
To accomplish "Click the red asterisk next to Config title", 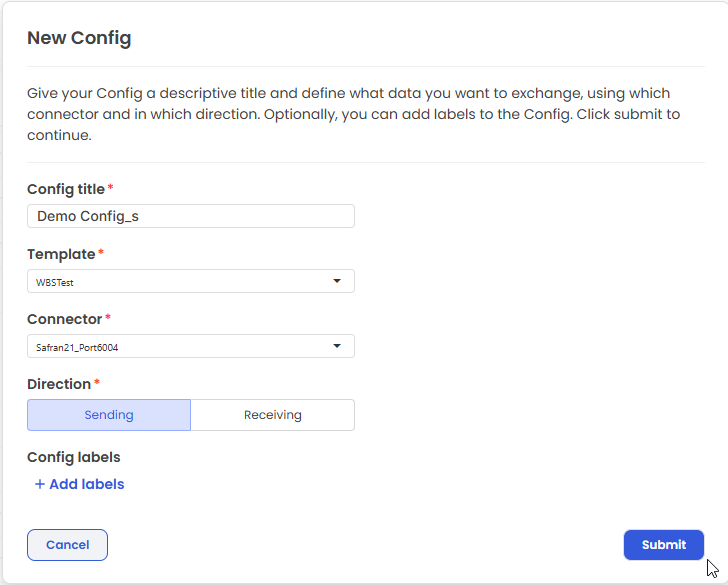I will [x=111, y=188].
